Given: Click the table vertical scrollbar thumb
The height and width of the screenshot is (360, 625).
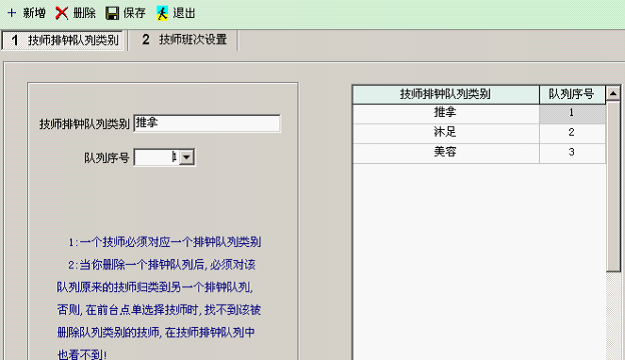Looking at the screenshot, I should [613, 186].
